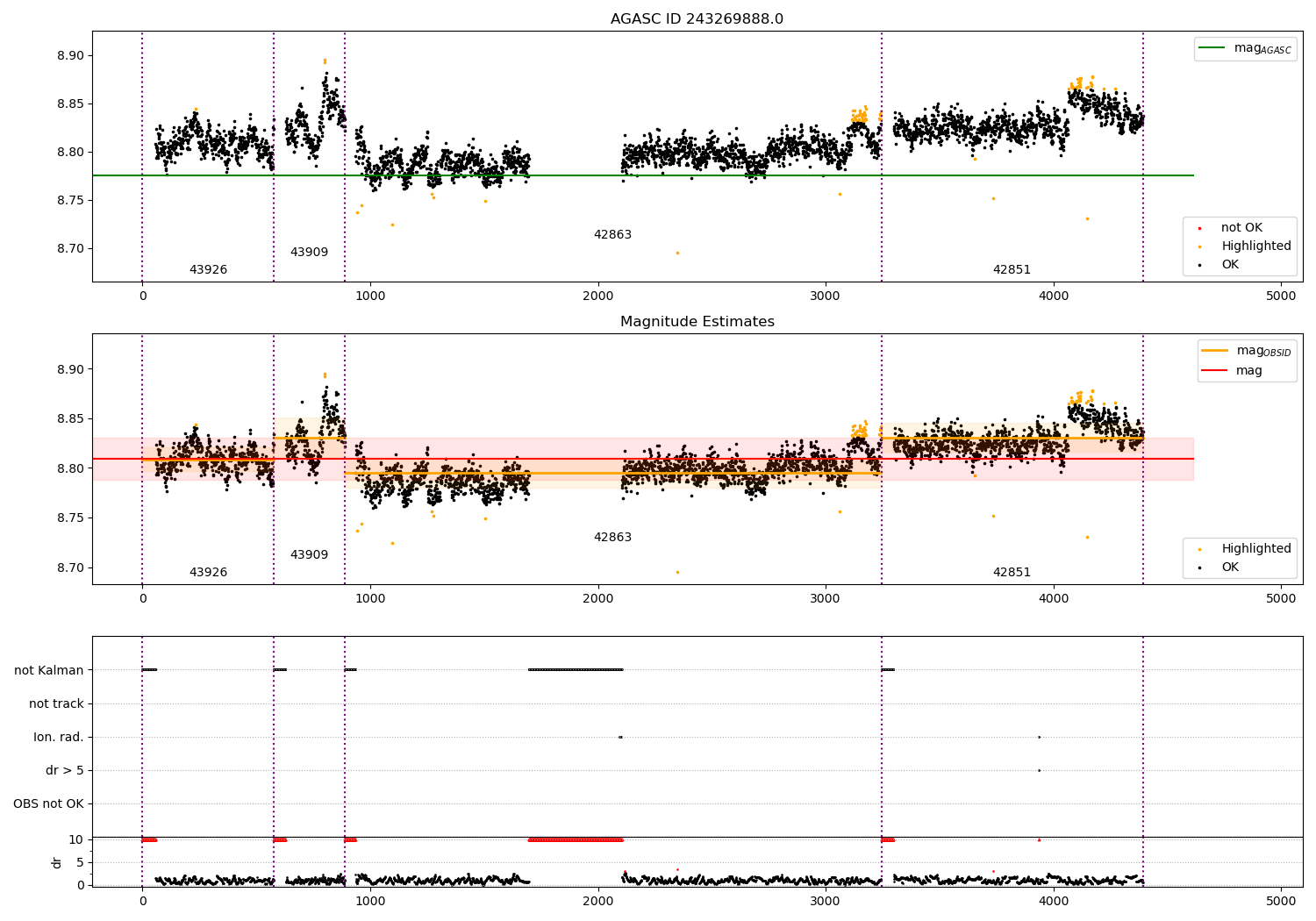1316x921 pixels.
Task: Click the red 'not OK' legend marker dot
Action: (1199, 228)
